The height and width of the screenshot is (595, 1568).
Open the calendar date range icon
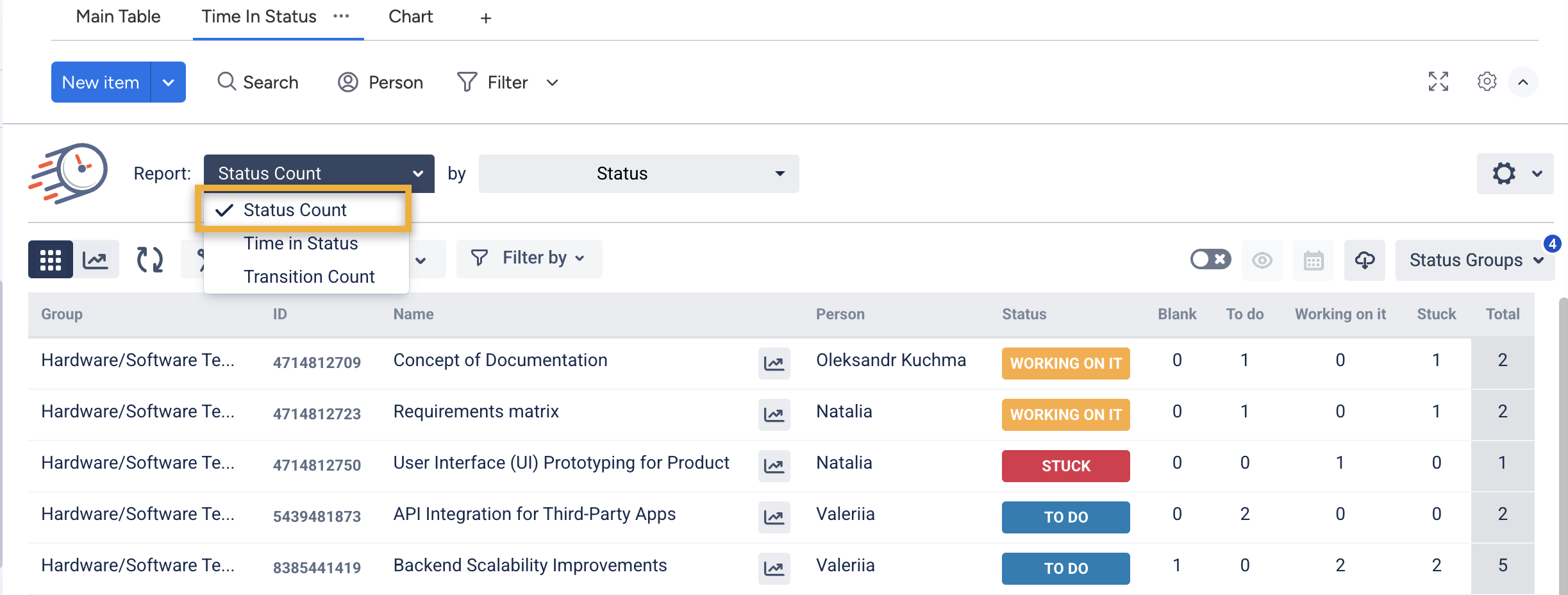click(1313, 260)
